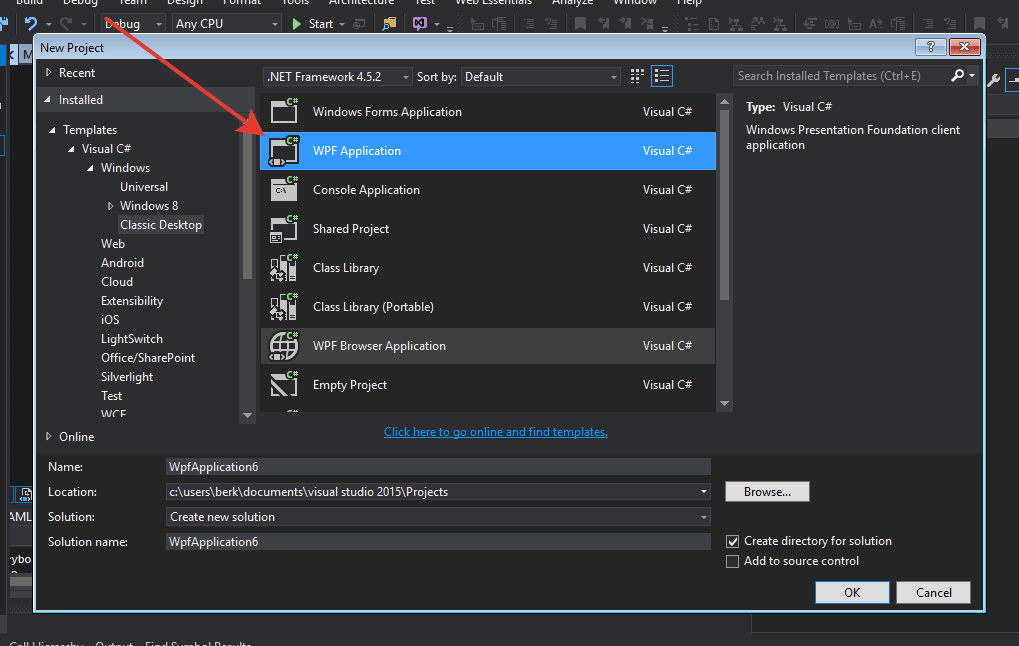Expand the Windows 8 tree node
This screenshot has height=646, width=1019.
pyautogui.click(x=110, y=206)
